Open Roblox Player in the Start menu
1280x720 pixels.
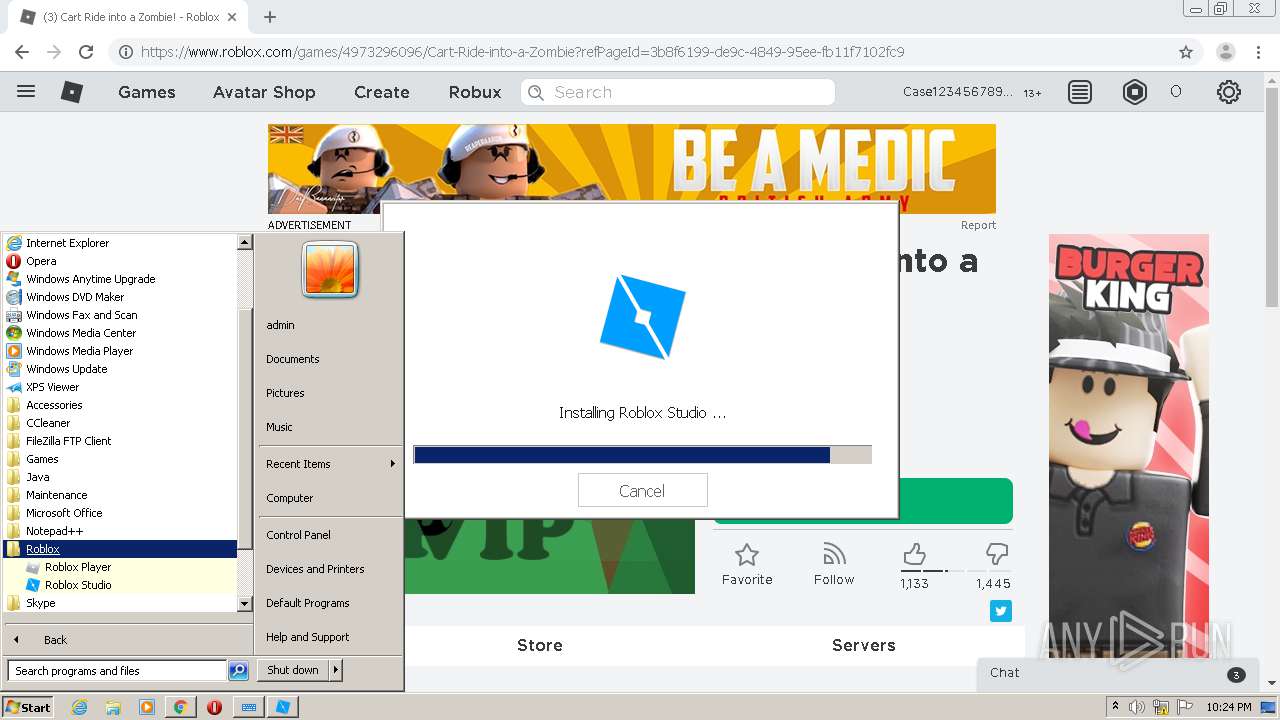[78, 567]
